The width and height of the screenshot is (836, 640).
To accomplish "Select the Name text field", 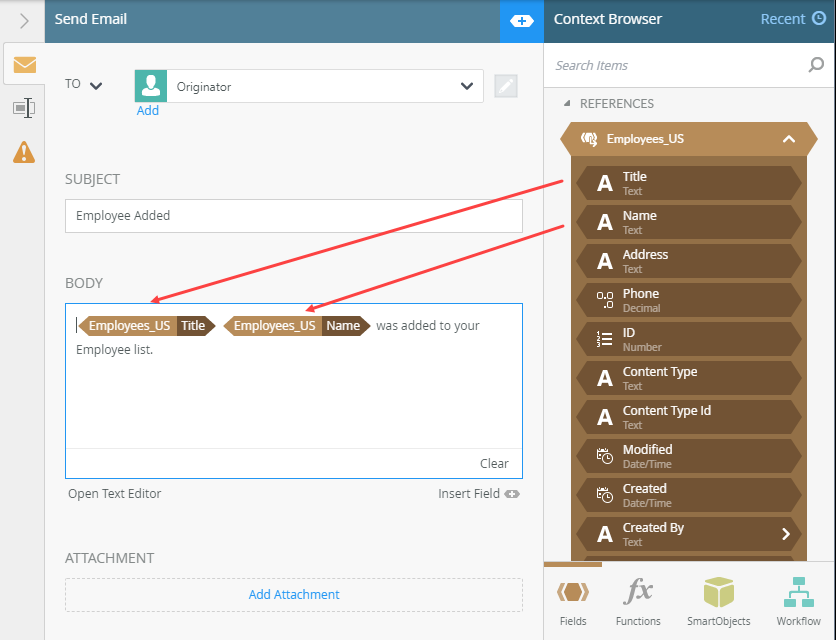I will pyautogui.click(x=689, y=222).
